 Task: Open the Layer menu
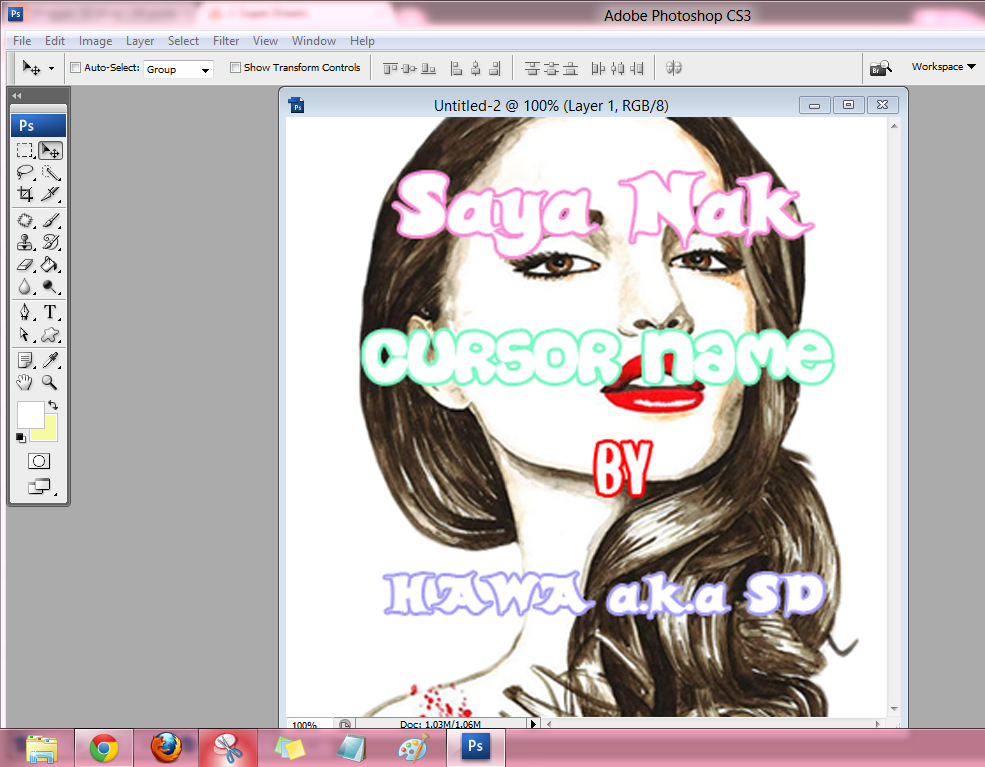pyautogui.click(x=140, y=41)
